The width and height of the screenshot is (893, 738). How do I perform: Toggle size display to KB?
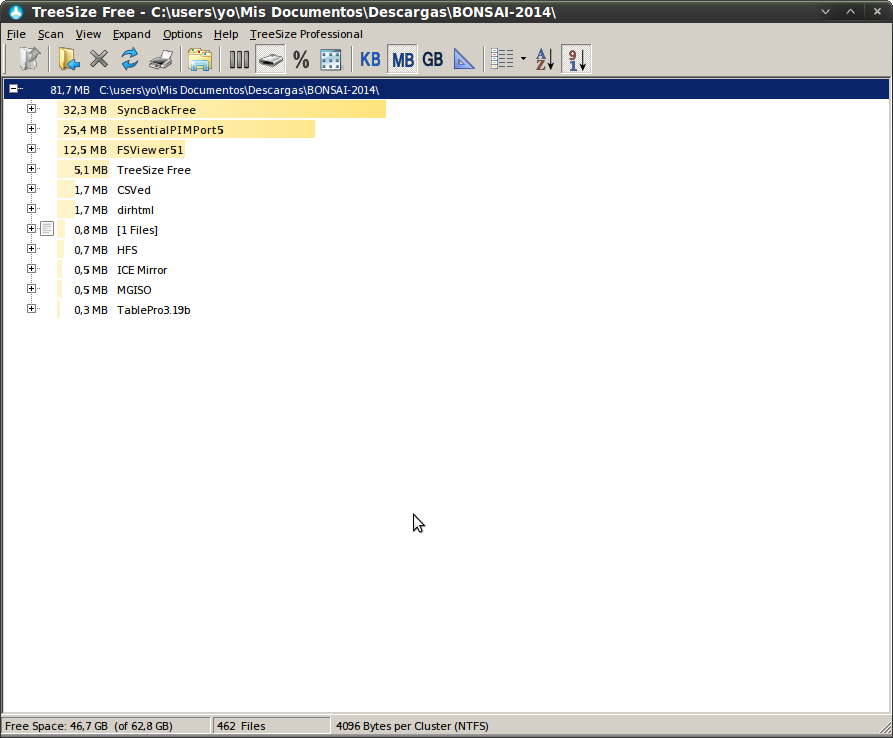[370, 60]
